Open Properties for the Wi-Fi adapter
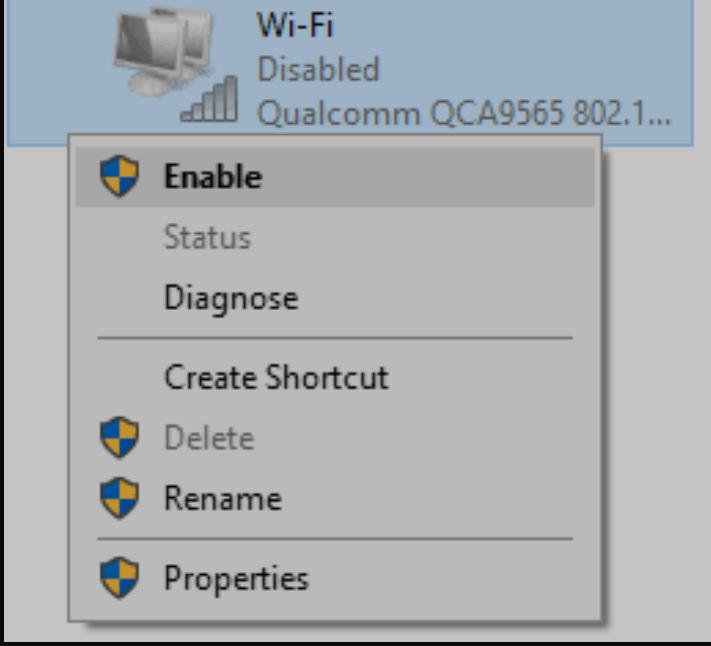The image size is (711, 646). pos(335,578)
